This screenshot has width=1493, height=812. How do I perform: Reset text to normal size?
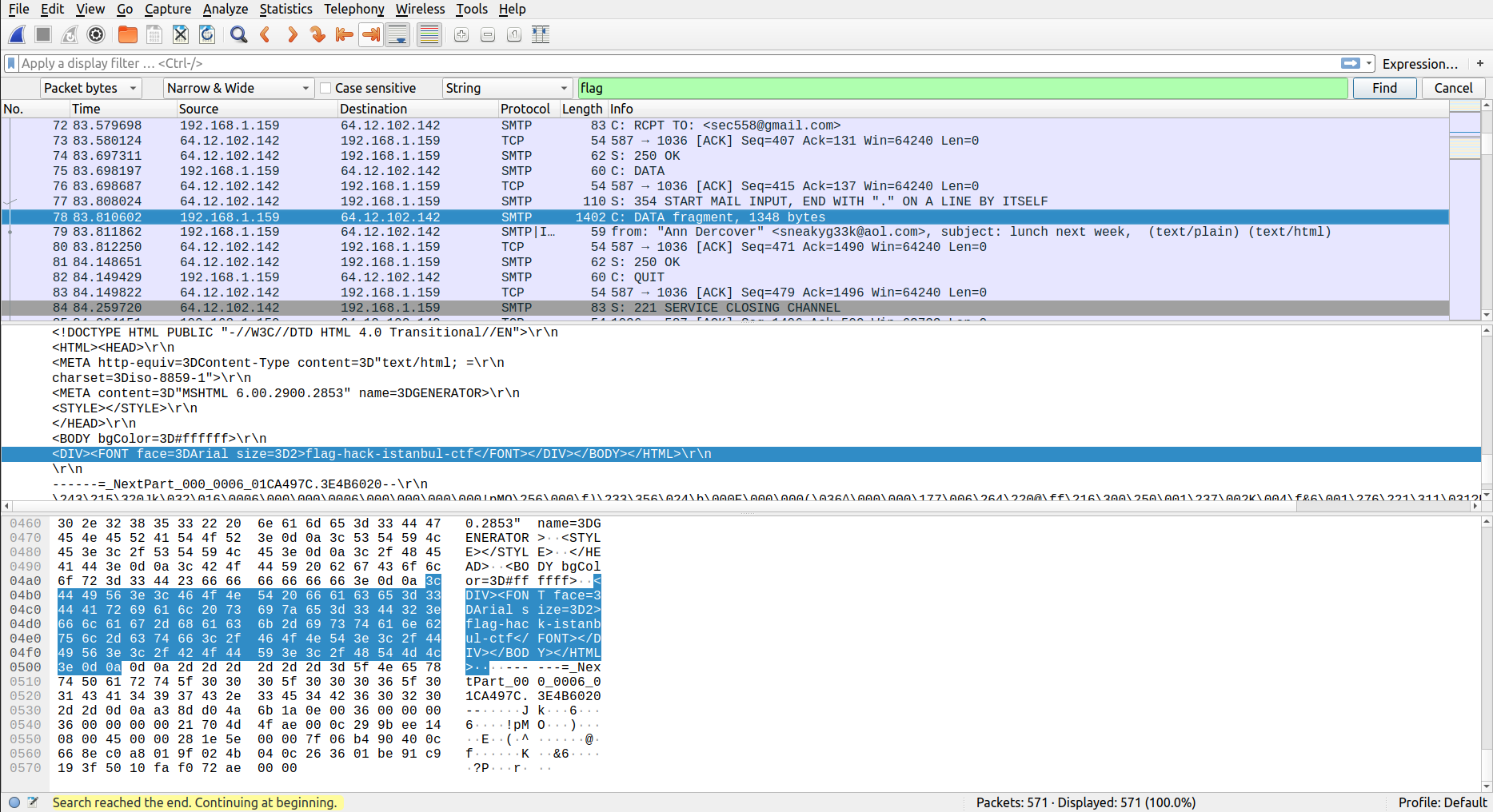514,34
